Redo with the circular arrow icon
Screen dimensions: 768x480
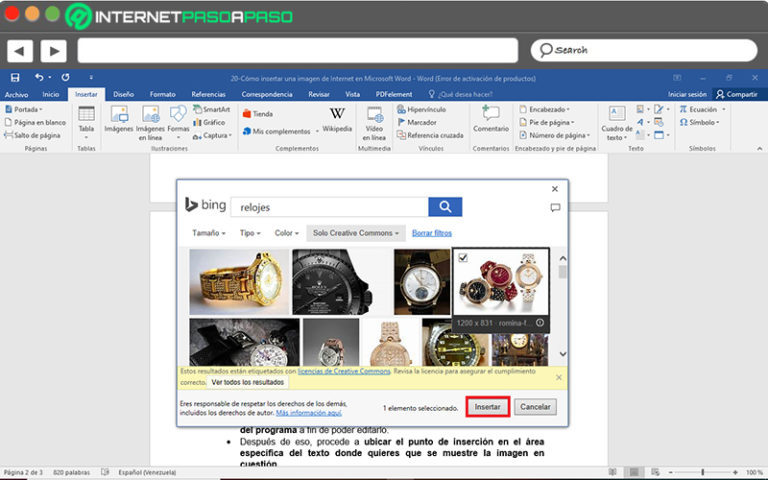pos(65,77)
